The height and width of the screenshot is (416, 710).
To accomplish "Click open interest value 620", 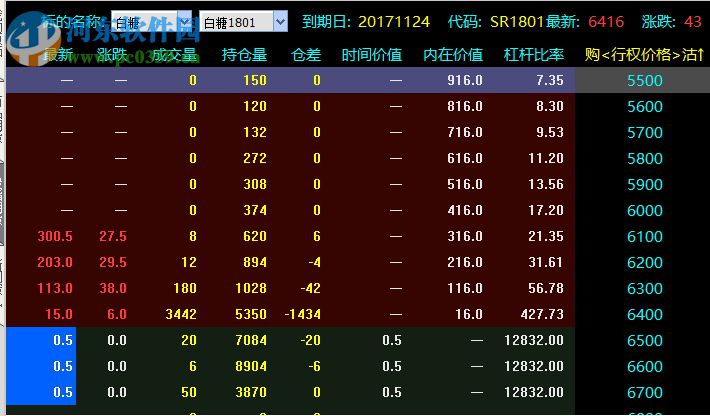I will click(x=255, y=236).
